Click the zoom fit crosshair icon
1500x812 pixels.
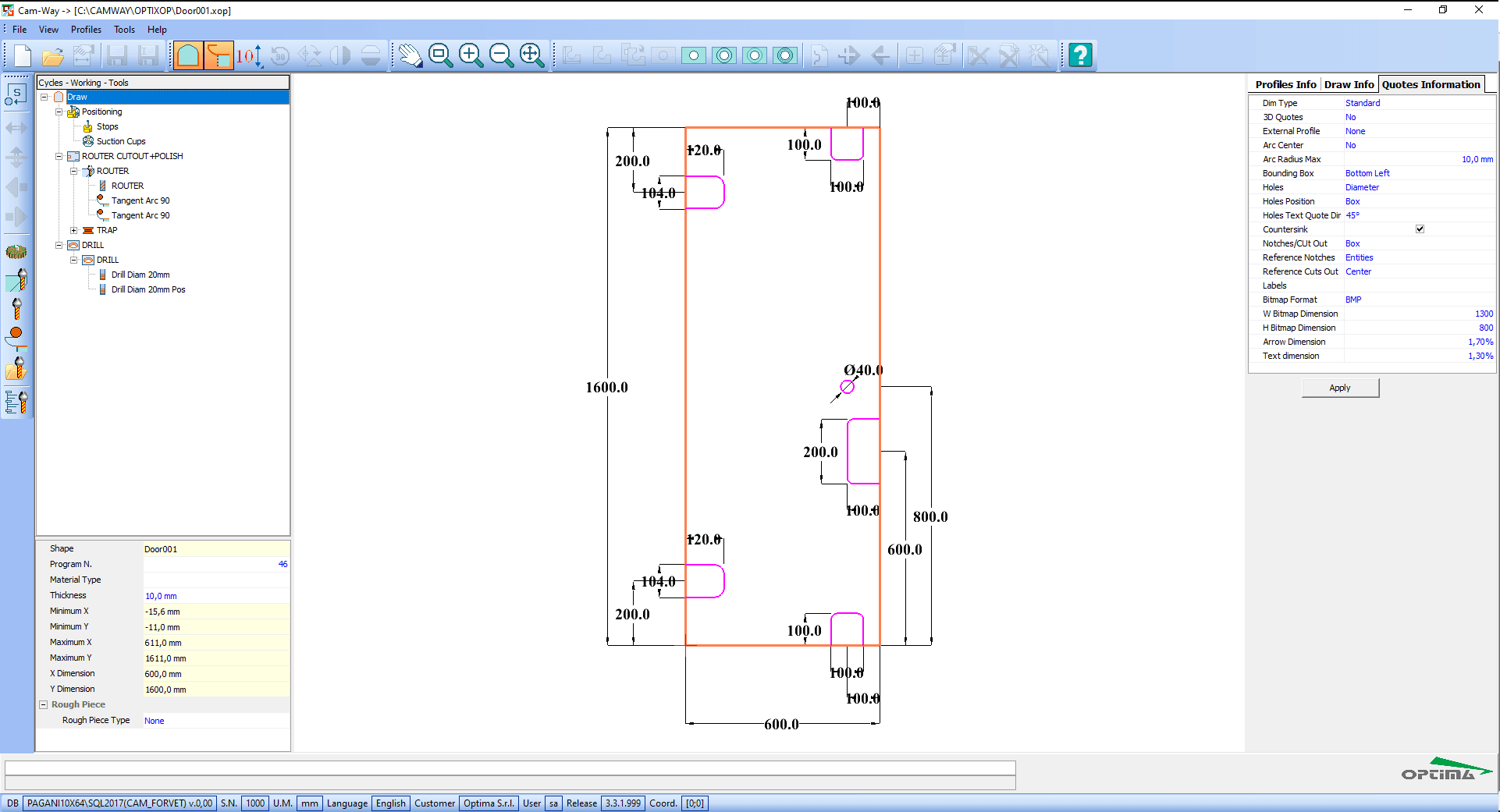(532, 55)
